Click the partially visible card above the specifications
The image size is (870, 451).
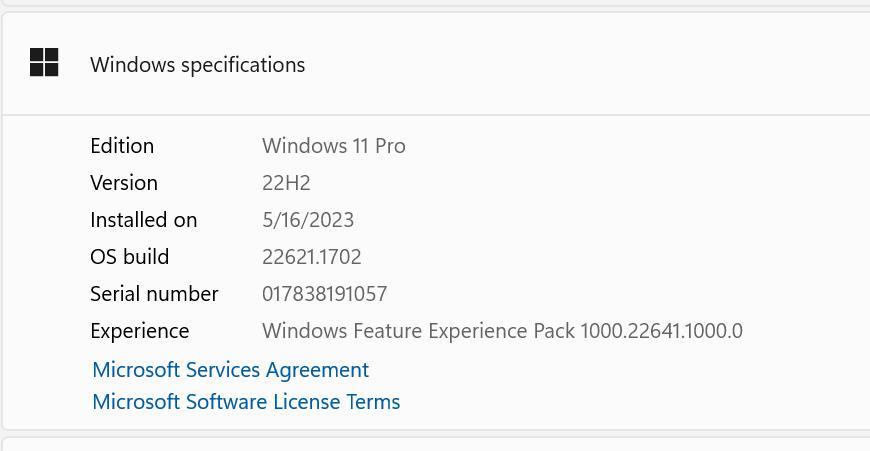click(x=435, y=3)
